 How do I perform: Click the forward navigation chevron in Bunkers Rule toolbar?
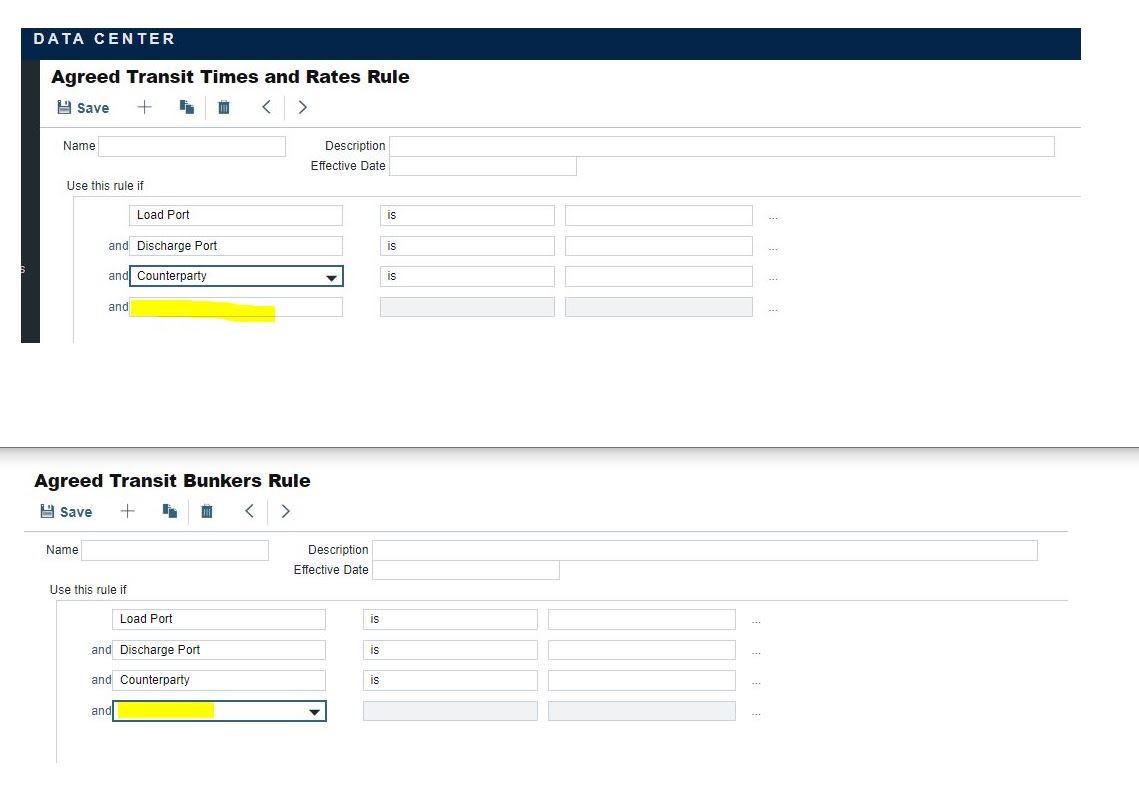click(285, 511)
